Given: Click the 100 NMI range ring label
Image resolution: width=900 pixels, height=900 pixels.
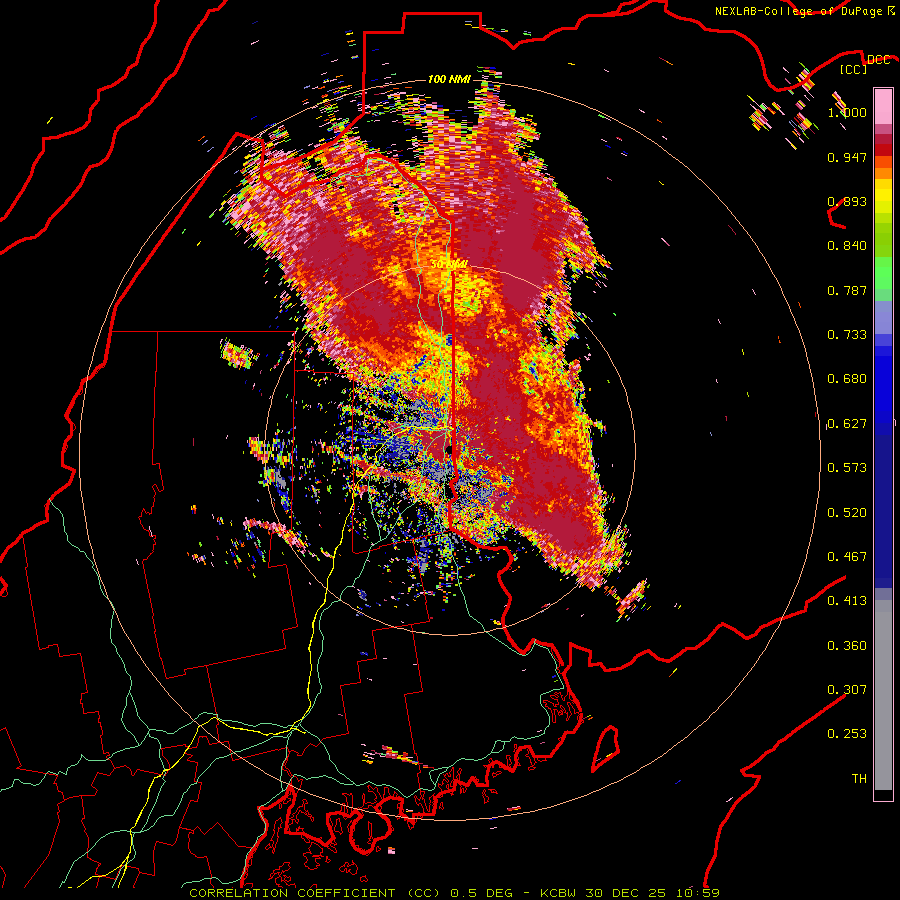Looking at the screenshot, I should point(449,79).
